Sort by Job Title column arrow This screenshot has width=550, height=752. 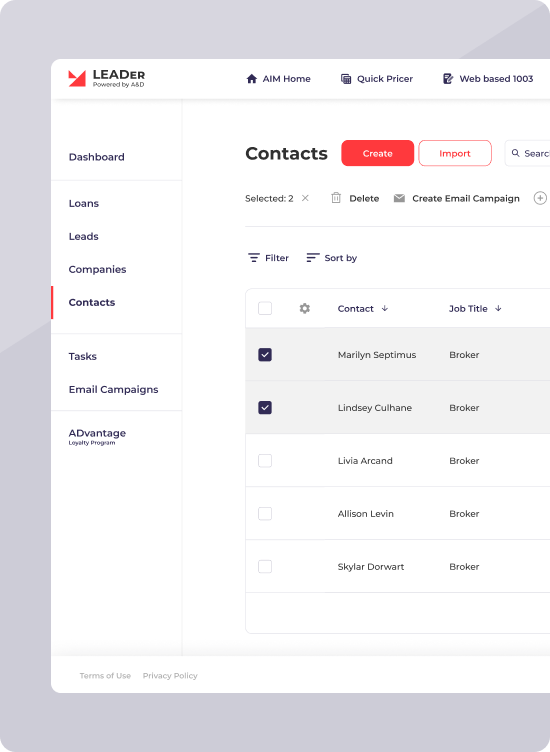(498, 308)
